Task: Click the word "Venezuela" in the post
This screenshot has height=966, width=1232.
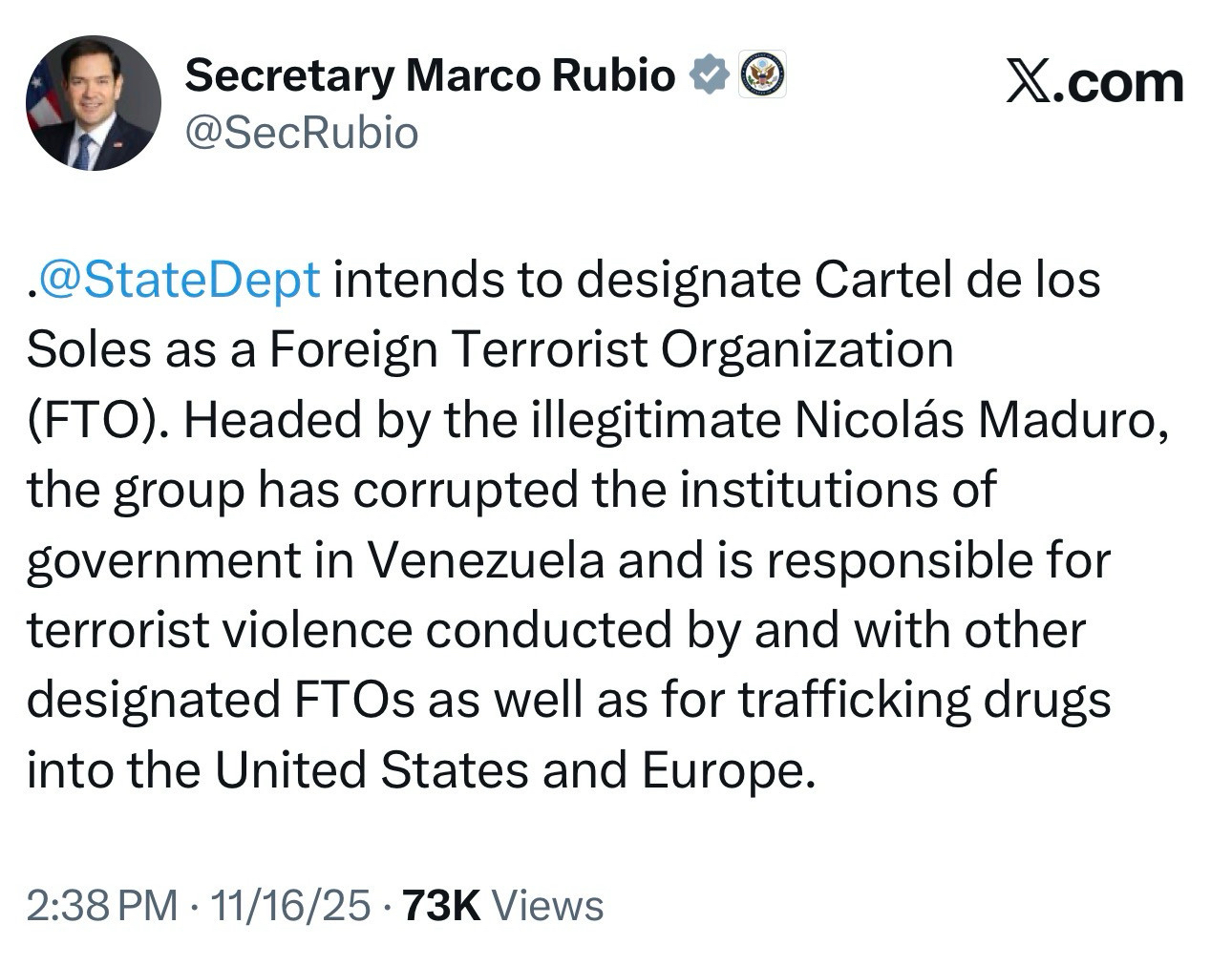Action: tap(485, 560)
